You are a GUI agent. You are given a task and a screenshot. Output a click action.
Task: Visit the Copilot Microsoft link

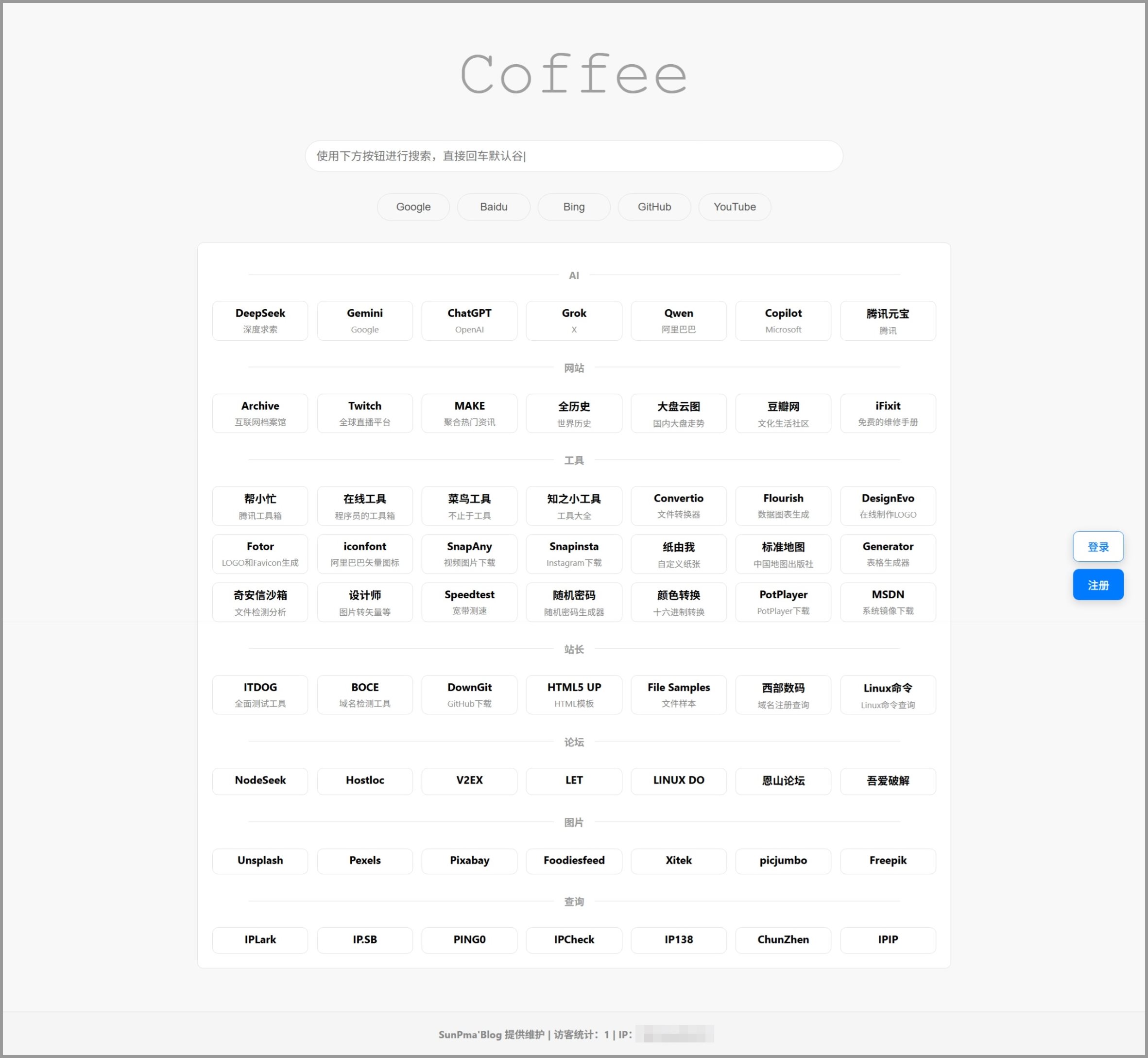coord(783,321)
